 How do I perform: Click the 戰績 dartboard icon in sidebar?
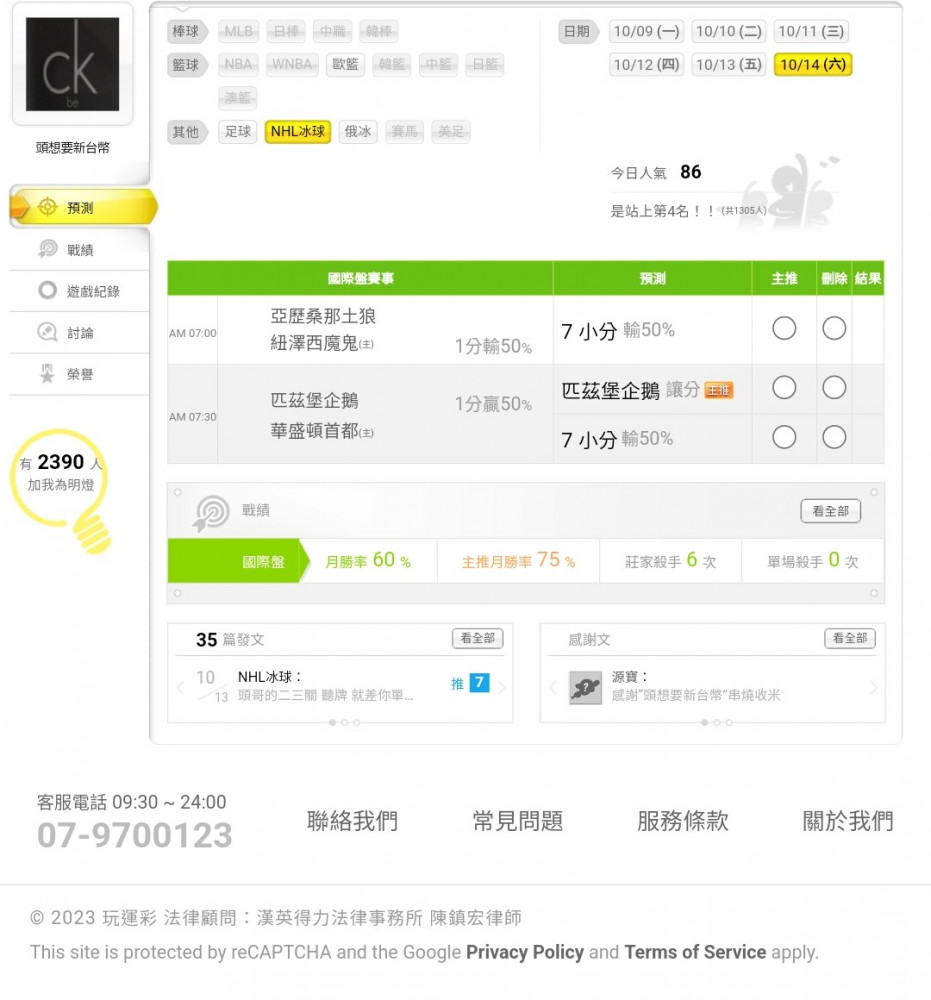[47, 249]
